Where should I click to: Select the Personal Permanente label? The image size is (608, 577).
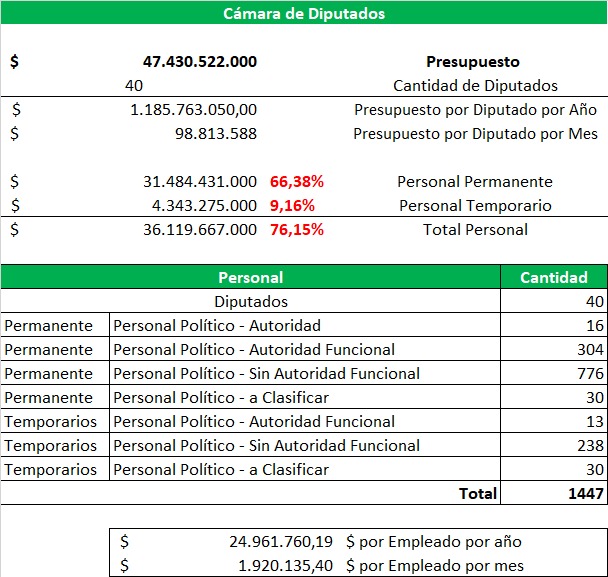coord(475,181)
